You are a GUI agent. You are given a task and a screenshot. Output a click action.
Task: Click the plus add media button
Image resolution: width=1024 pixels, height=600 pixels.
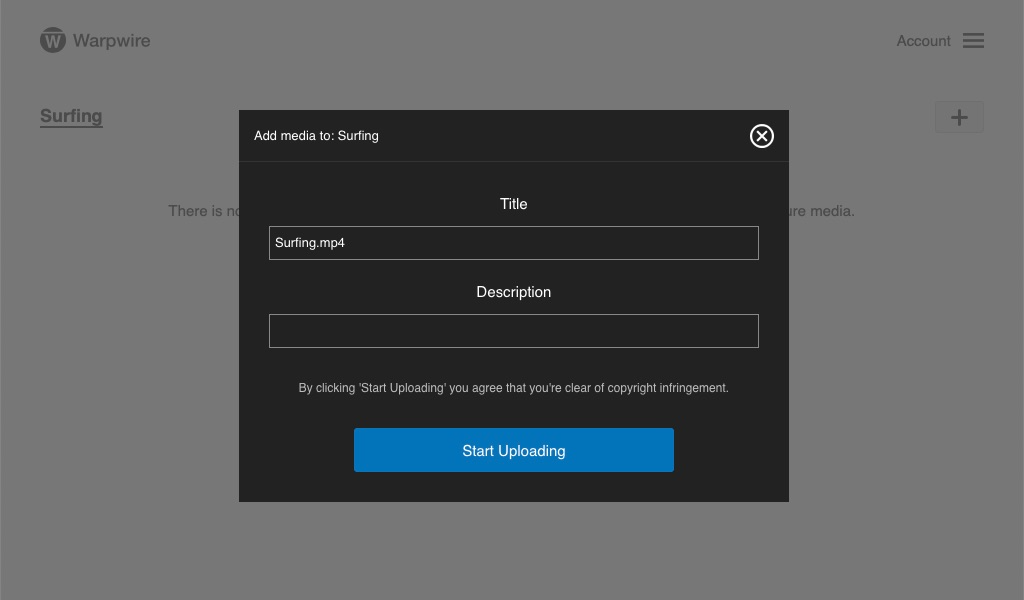959,118
